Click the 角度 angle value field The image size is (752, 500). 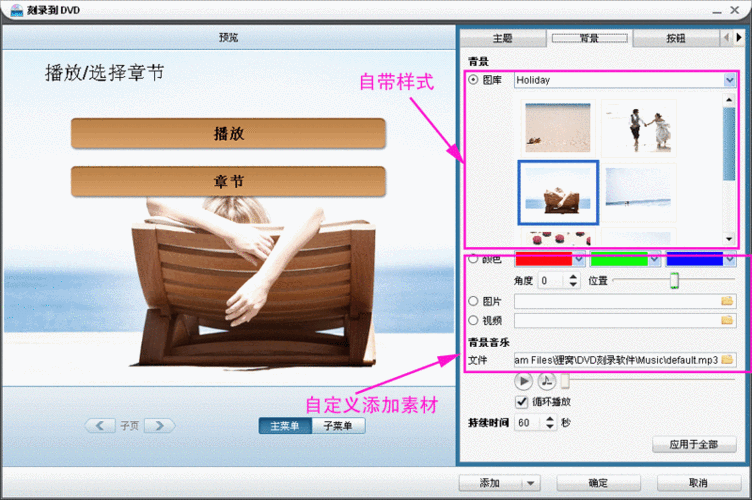tap(553, 280)
